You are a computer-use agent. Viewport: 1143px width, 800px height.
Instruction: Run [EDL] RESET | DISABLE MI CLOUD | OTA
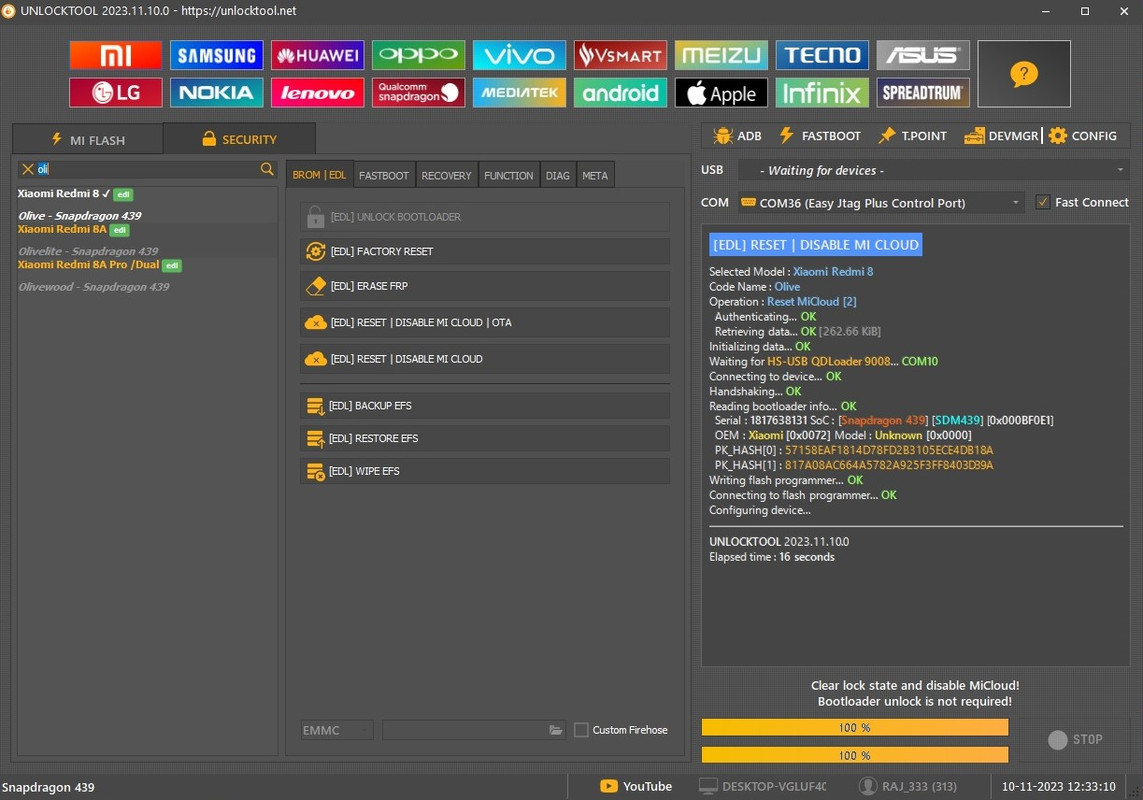tap(485, 322)
